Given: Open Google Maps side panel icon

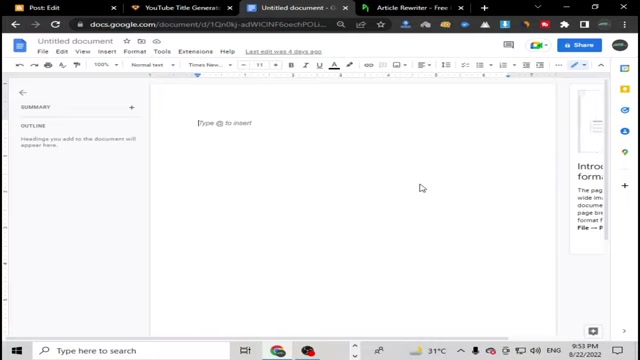Looking at the screenshot, I should click(624, 152).
